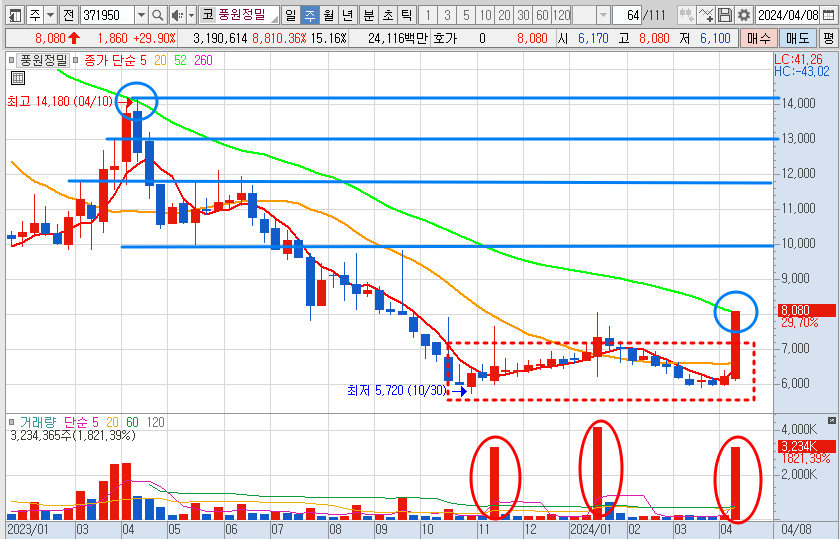The width and height of the screenshot is (840, 539).
Task: Click the 52 moving average legend
Action: coord(181,60)
